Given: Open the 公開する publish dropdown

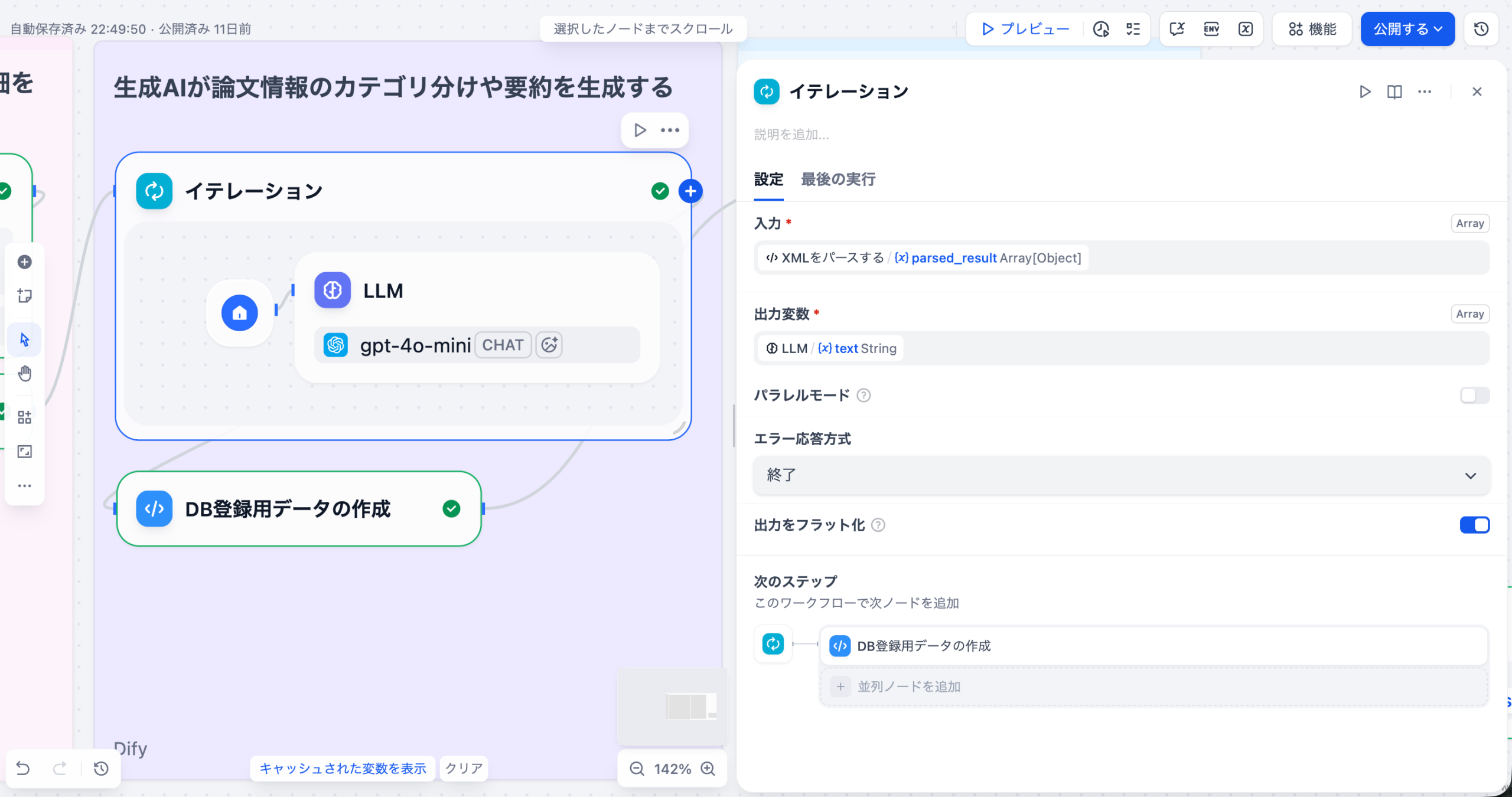Looking at the screenshot, I should pyautogui.click(x=1407, y=29).
